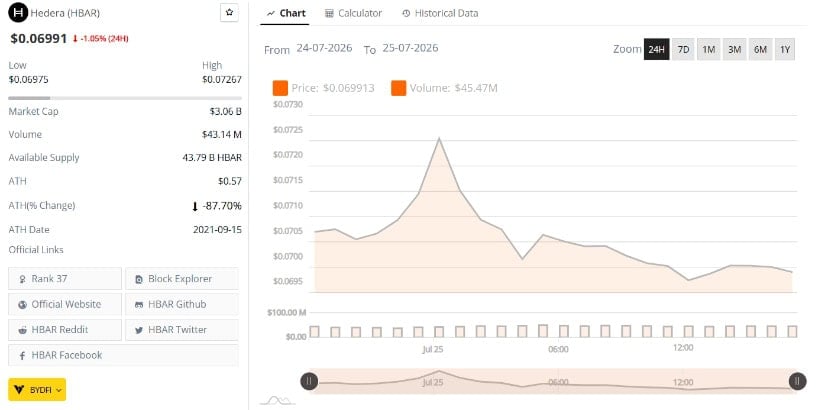Open the Block Explorer link
Image resolution: width=825 pixels, height=410 pixels.
[x=182, y=278]
